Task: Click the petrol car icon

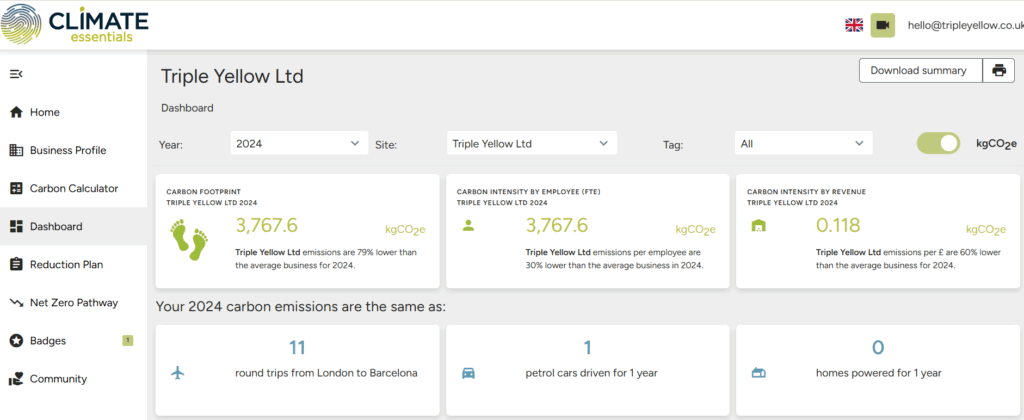Action: pos(468,373)
